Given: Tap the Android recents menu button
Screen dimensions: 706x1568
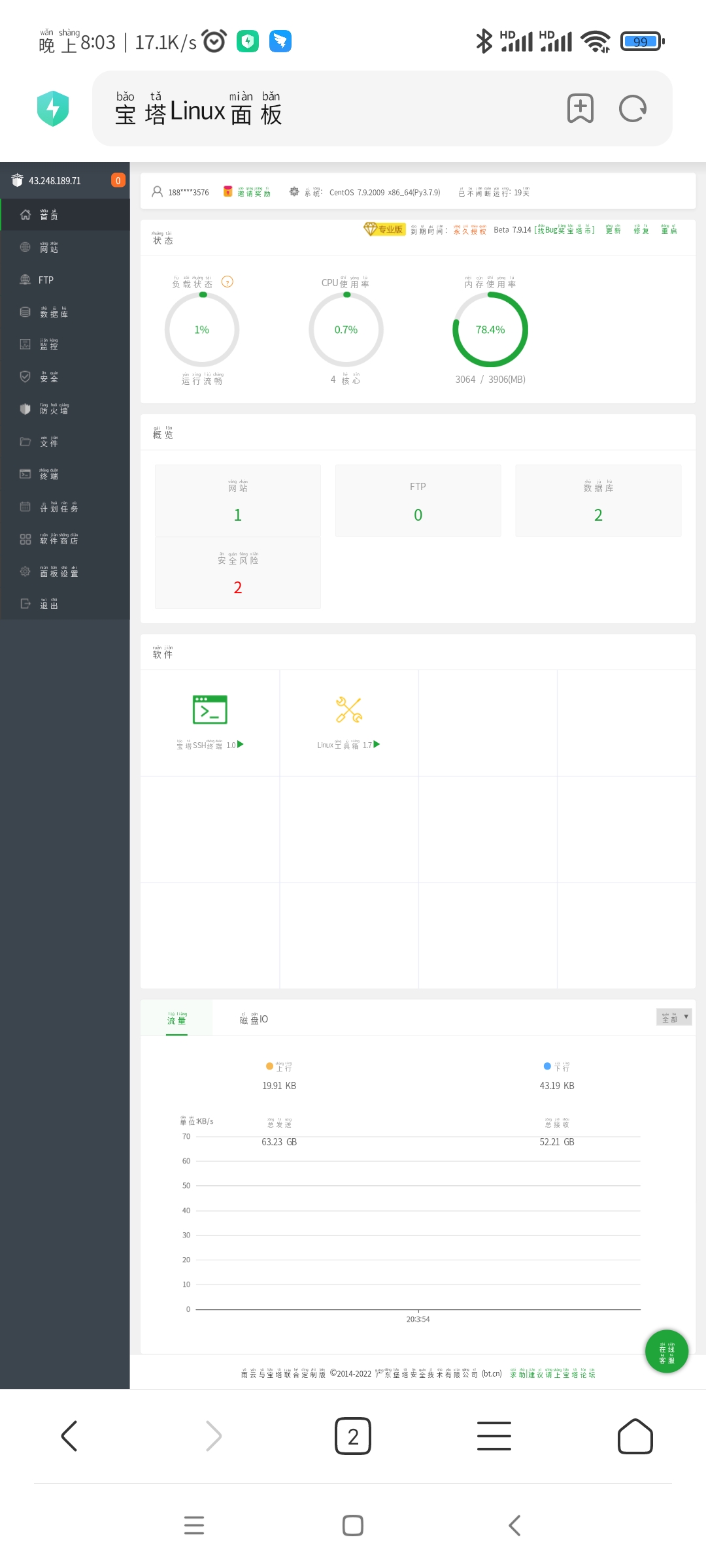Looking at the screenshot, I should 194,1525.
